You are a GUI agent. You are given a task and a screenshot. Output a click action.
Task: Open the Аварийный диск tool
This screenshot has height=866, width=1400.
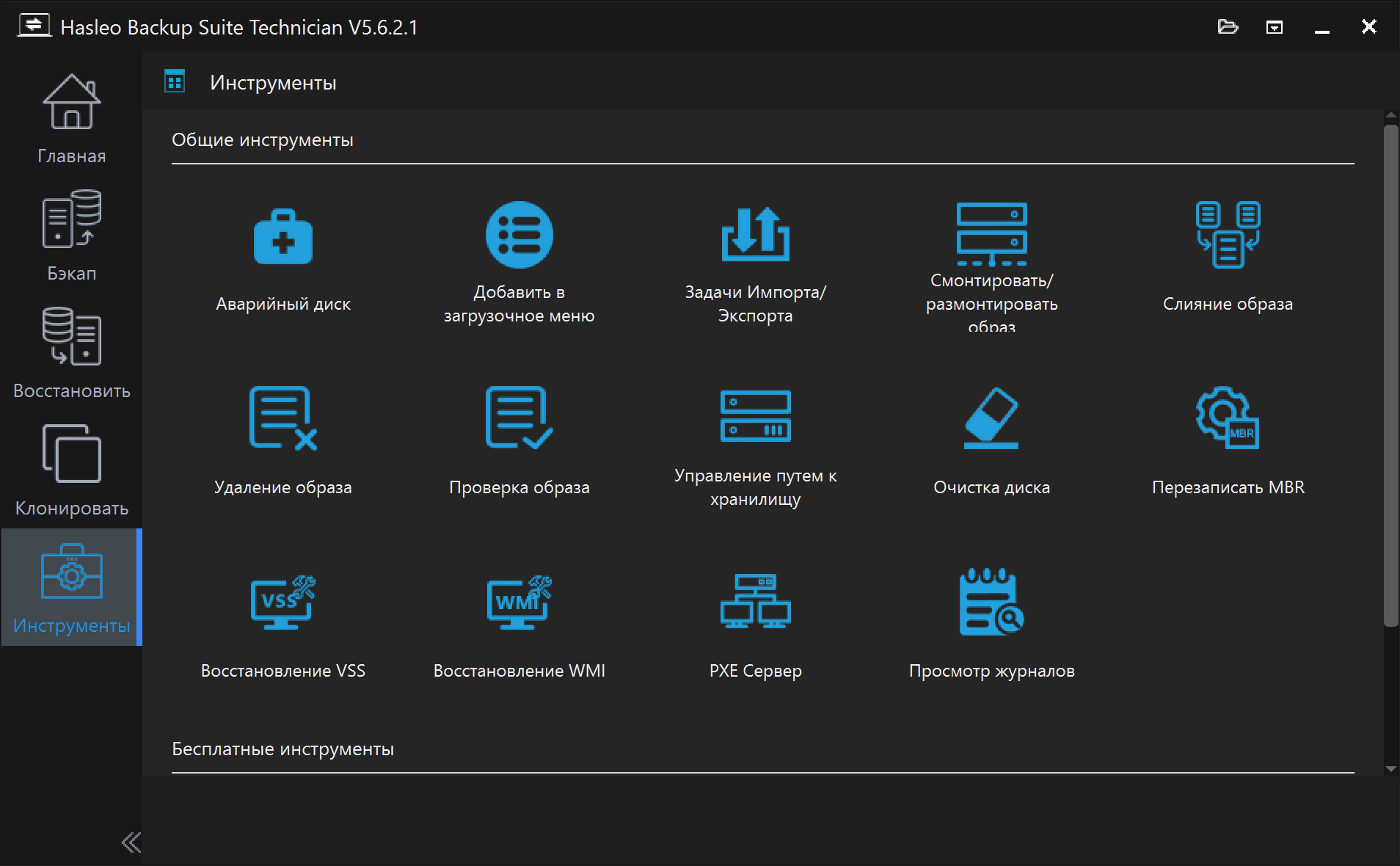click(283, 237)
